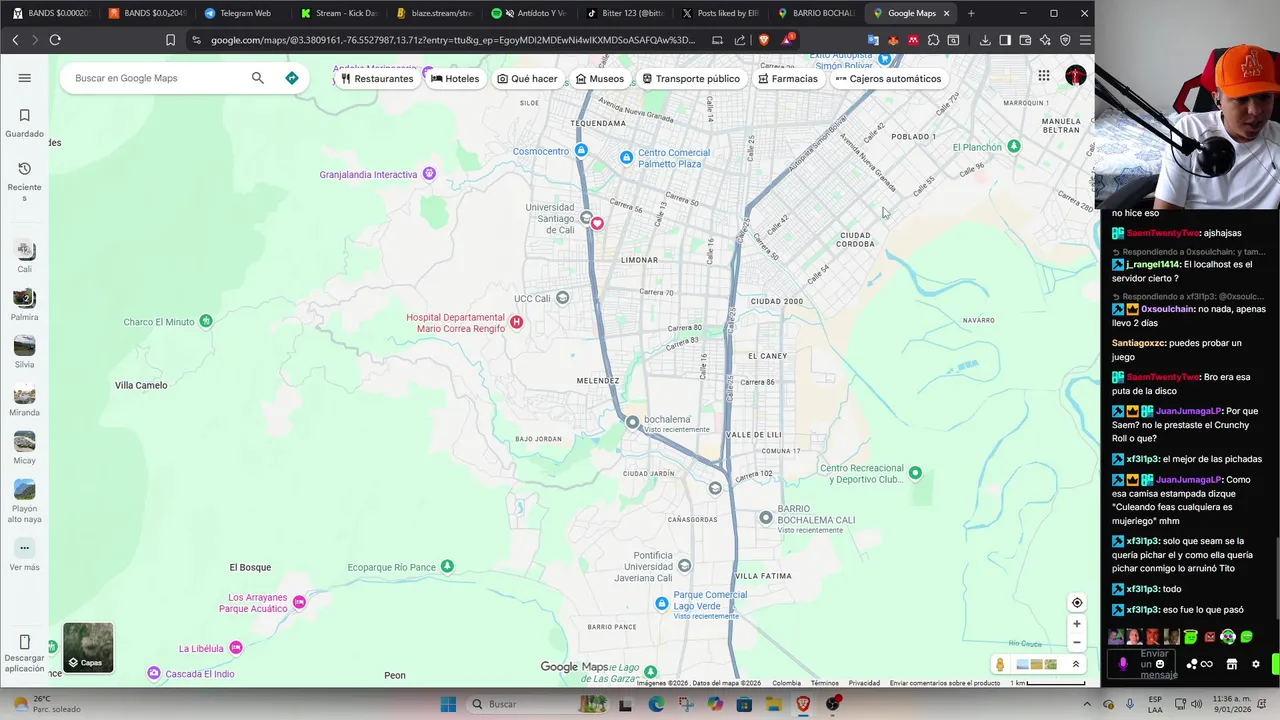Open Street View pegman
This screenshot has height=720, width=1280.
[1000, 665]
